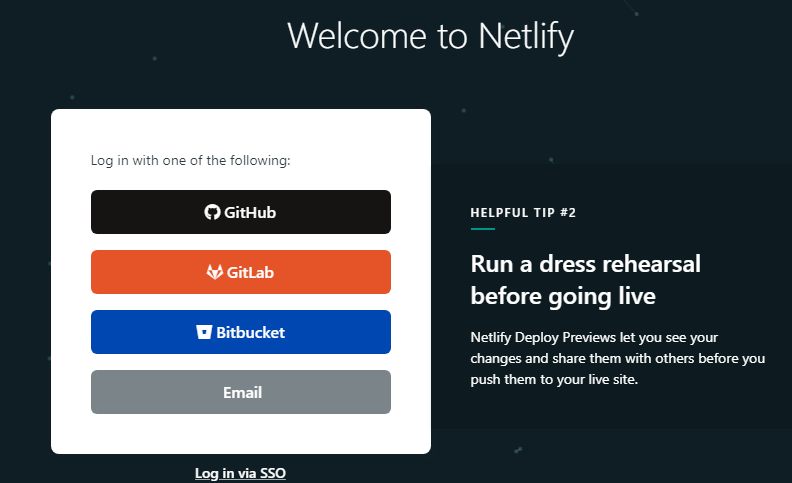
Task: Click the word Netlify in the page title
Action: [x=526, y=37]
